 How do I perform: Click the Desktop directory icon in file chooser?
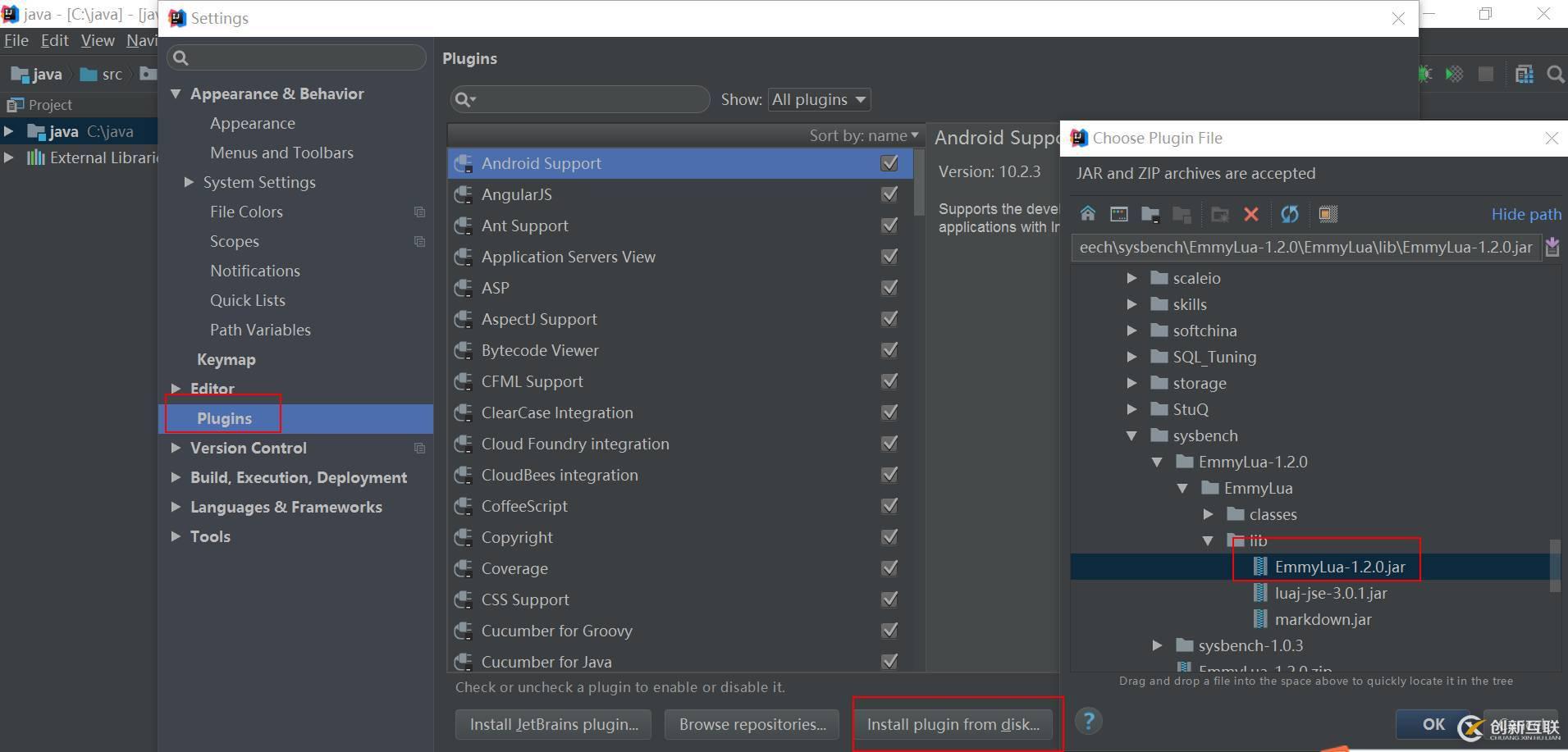coord(1118,214)
